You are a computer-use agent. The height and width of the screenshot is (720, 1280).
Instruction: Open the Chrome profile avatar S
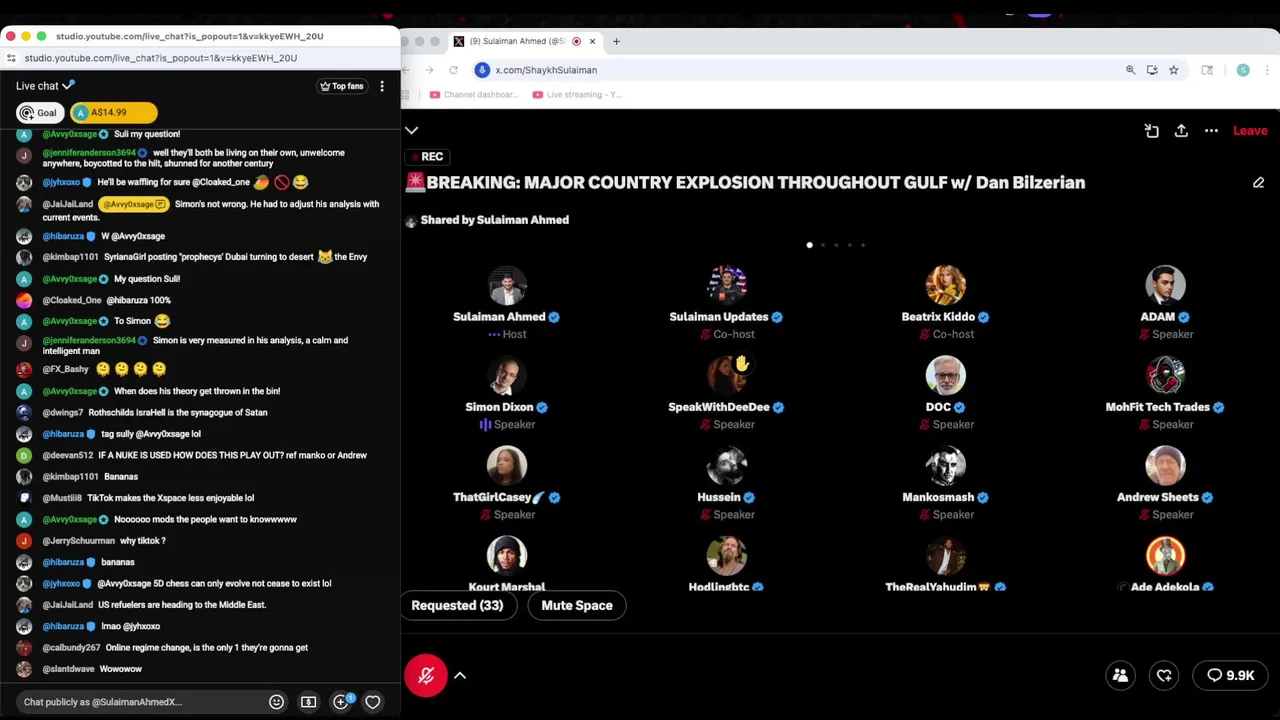(x=1243, y=70)
